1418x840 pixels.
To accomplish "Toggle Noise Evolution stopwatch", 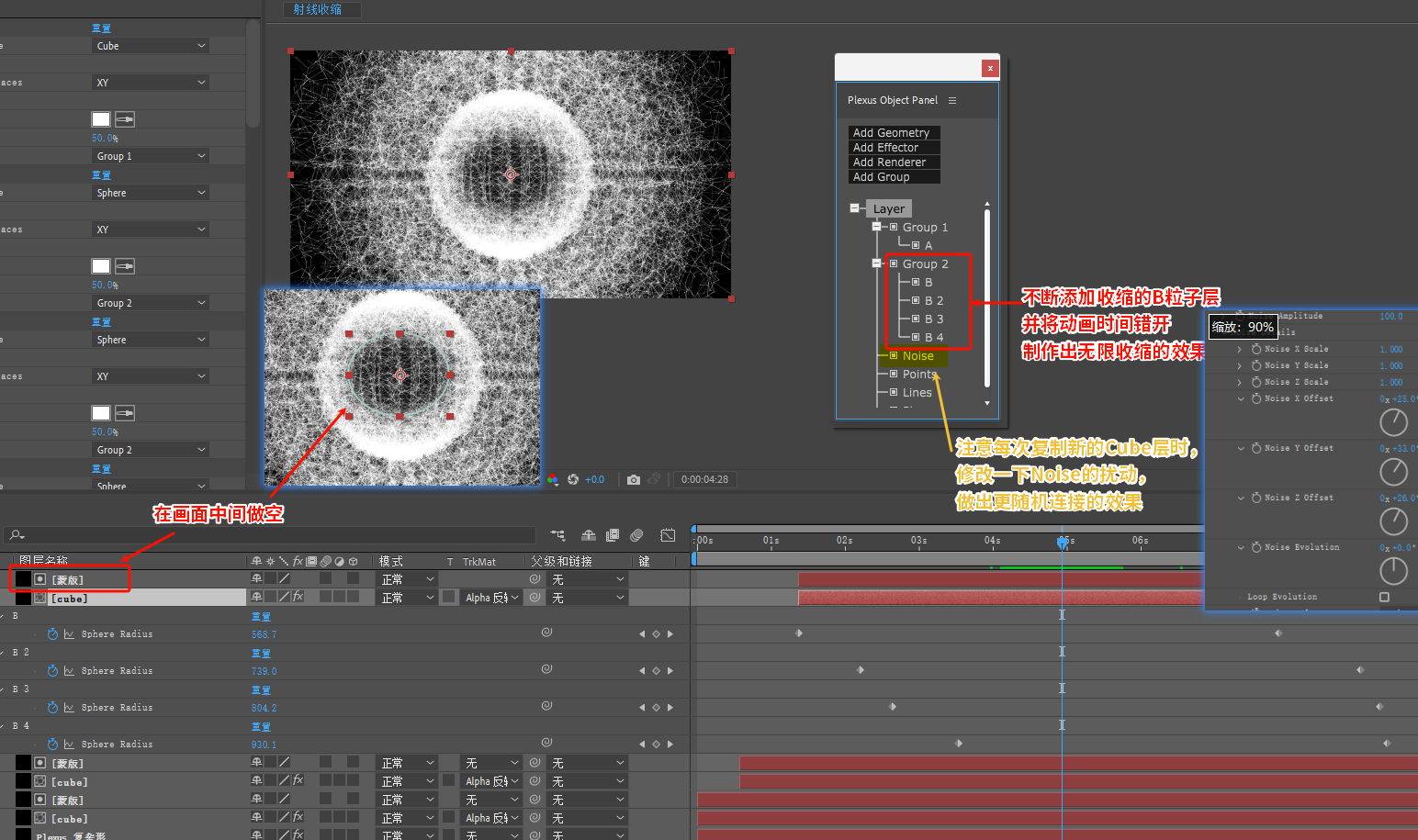I will coord(1256,547).
